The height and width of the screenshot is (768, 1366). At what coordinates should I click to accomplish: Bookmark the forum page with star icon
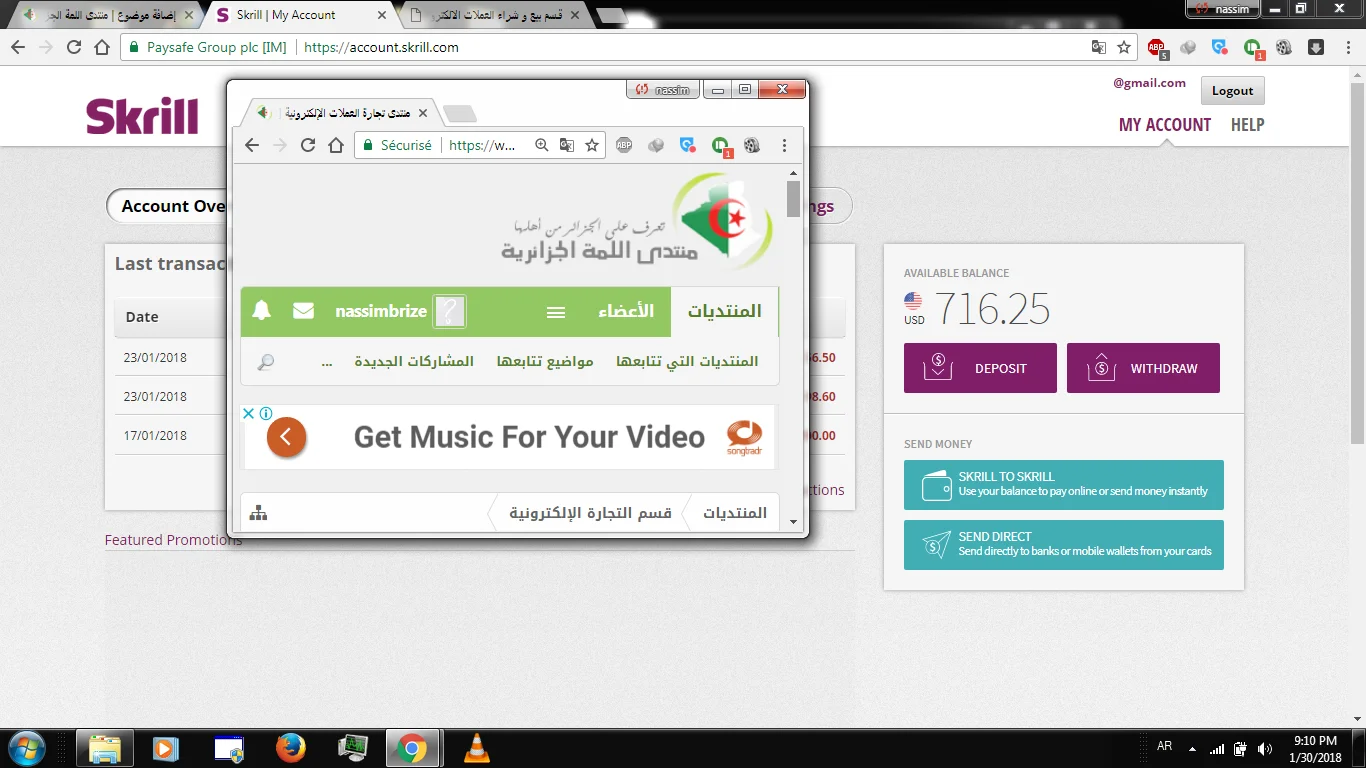592,145
